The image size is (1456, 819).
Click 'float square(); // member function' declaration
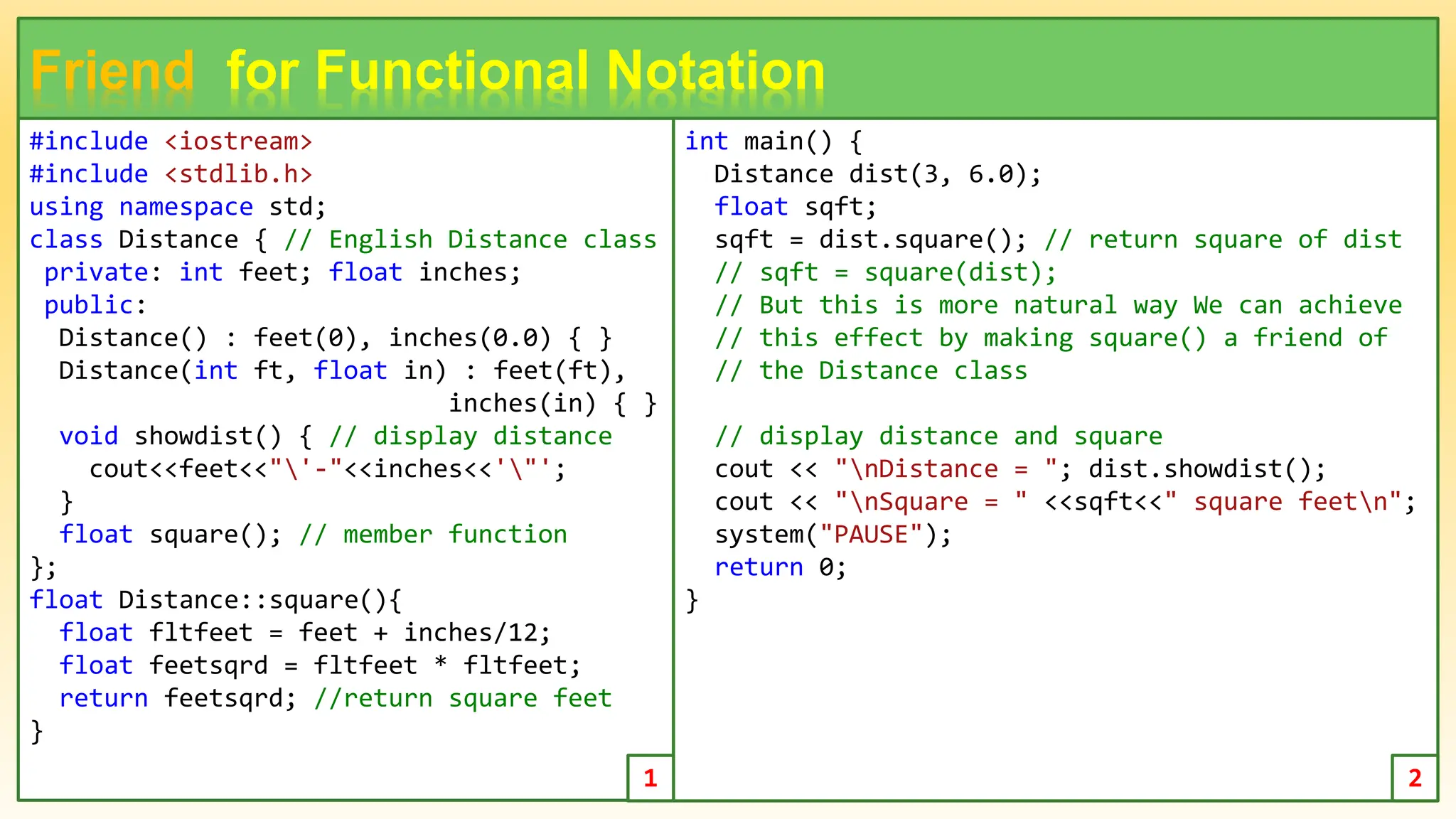[313, 534]
